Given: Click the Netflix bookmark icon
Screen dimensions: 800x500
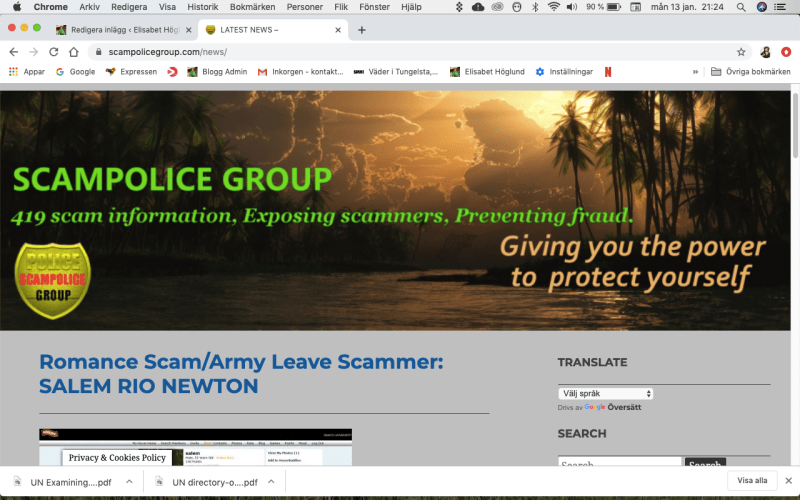Looking at the screenshot, I should click(608, 72).
